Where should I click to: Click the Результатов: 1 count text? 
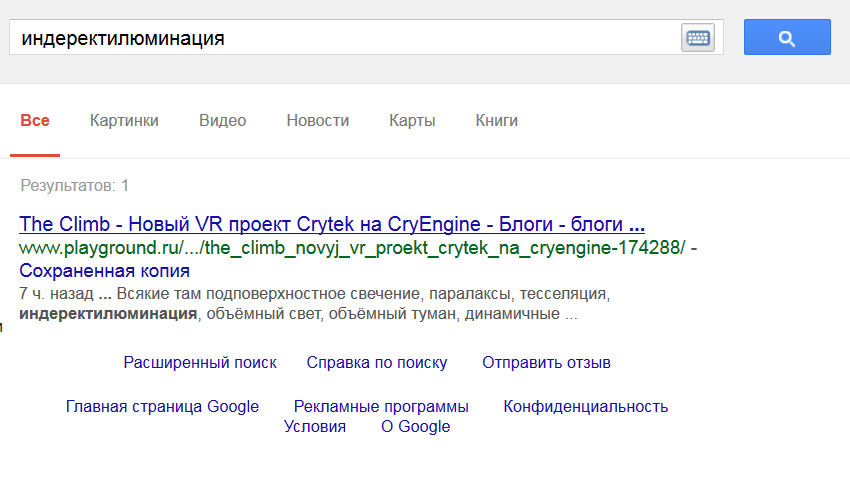(x=75, y=185)
